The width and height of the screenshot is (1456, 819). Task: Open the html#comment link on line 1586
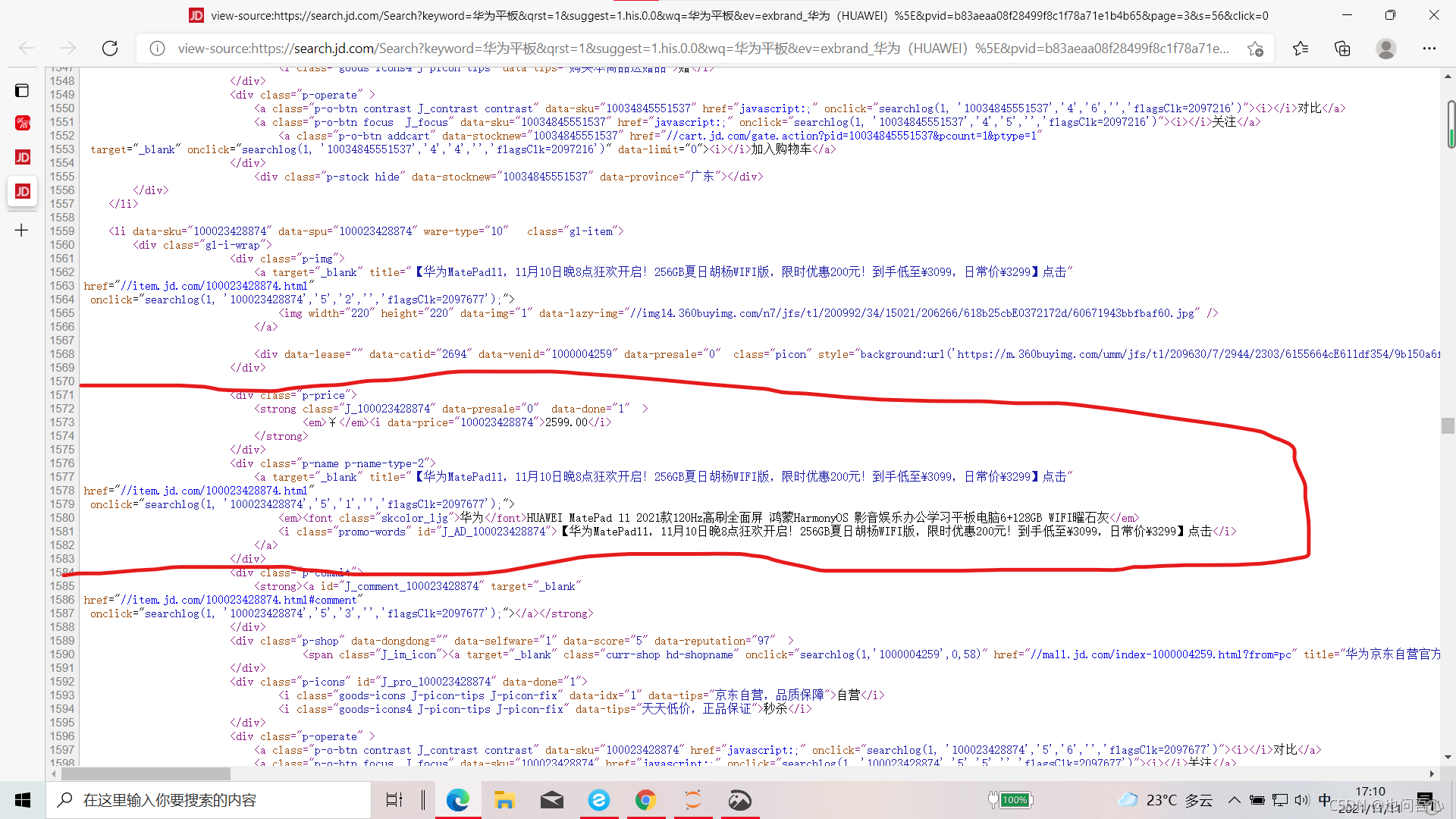click(x=238, y=600)
